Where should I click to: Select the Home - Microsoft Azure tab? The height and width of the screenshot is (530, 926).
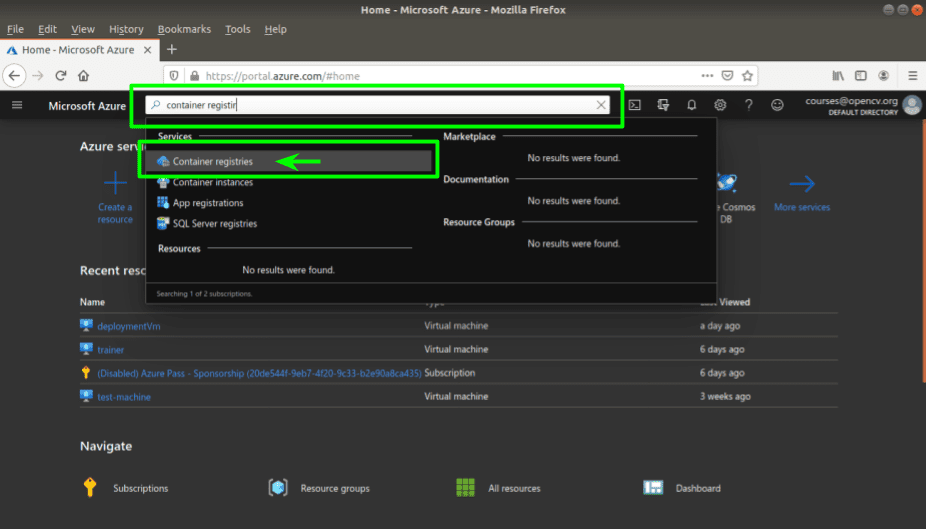(79, 50)
